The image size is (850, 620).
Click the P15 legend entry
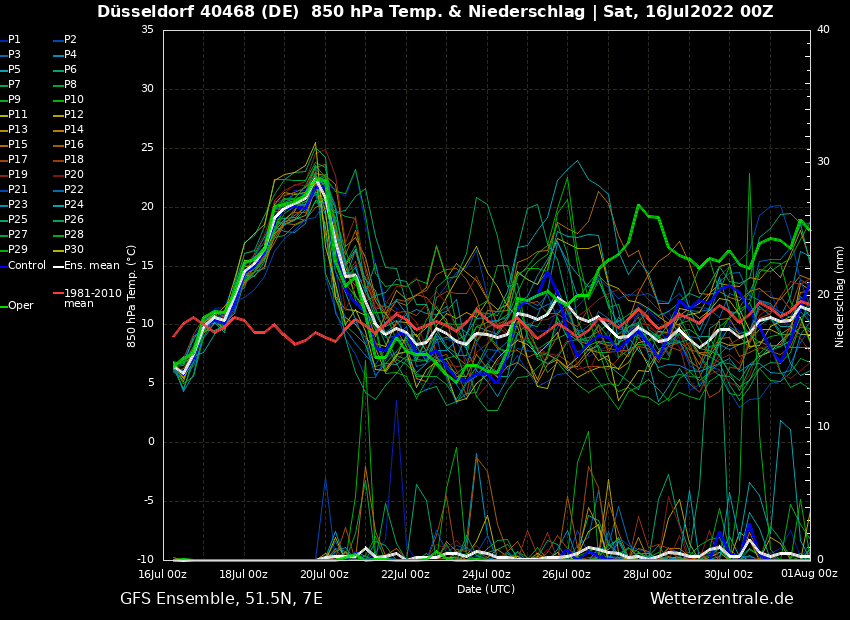(18, 145)
